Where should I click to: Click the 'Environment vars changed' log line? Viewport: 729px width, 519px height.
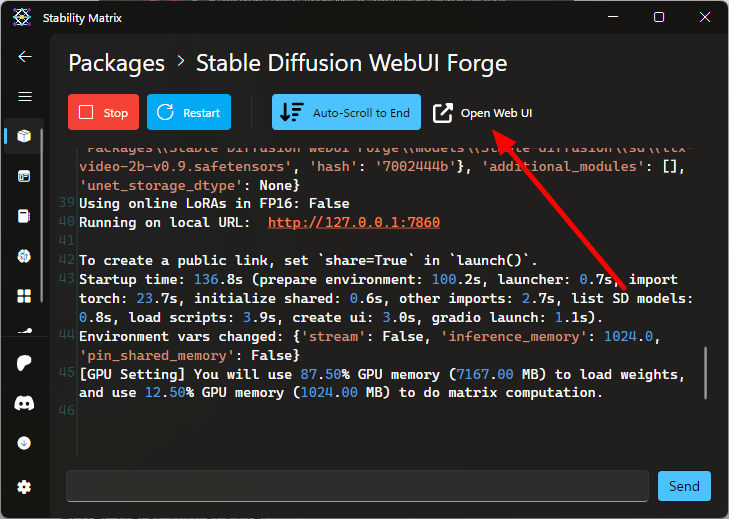pos(370,346)
